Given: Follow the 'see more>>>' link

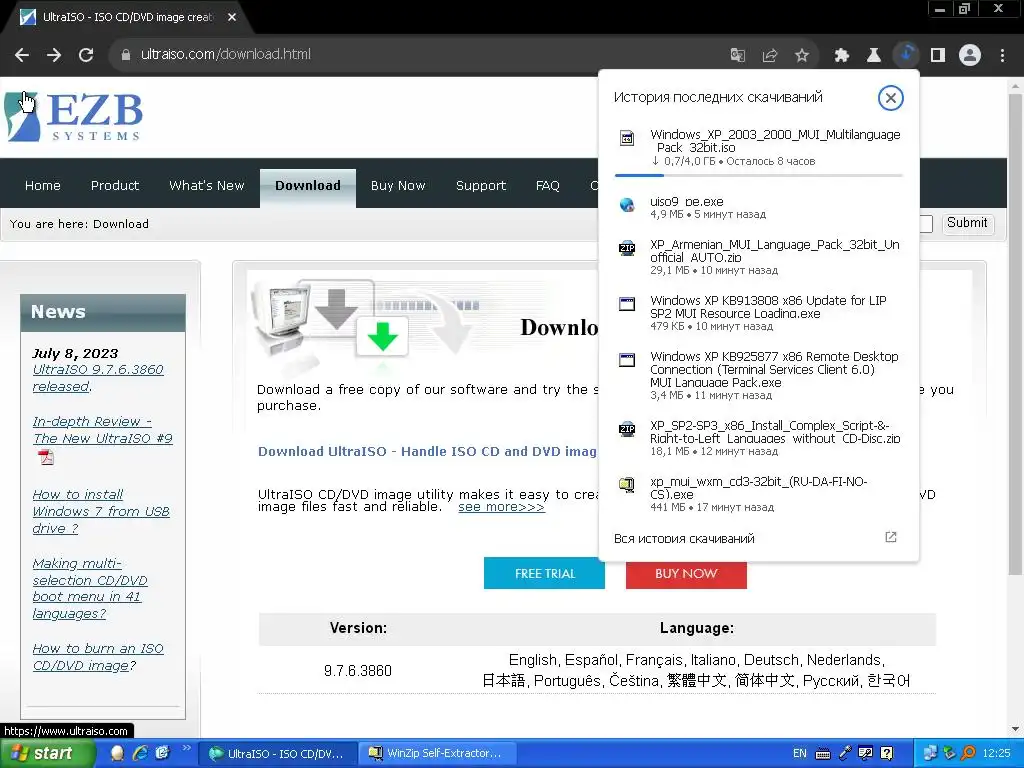Looking at the screenshot, I should pyautogui.click(x=501, y=507).
